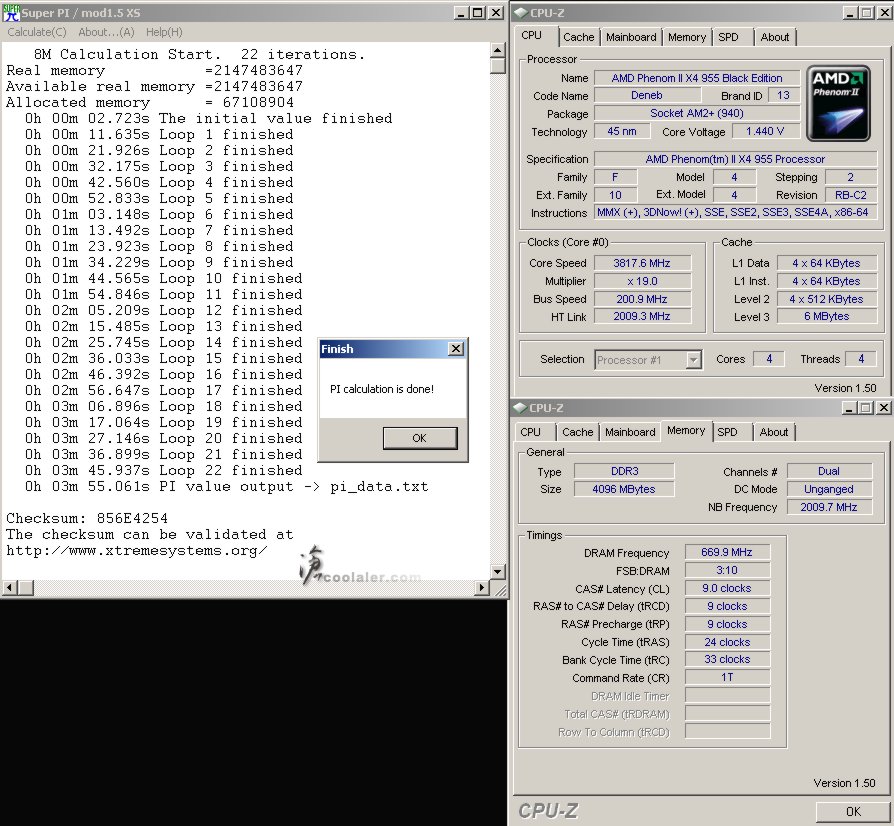Click the scroll down arrow in Super PI
The width and height of the screenshot is (894, 826).
(498, 571)
